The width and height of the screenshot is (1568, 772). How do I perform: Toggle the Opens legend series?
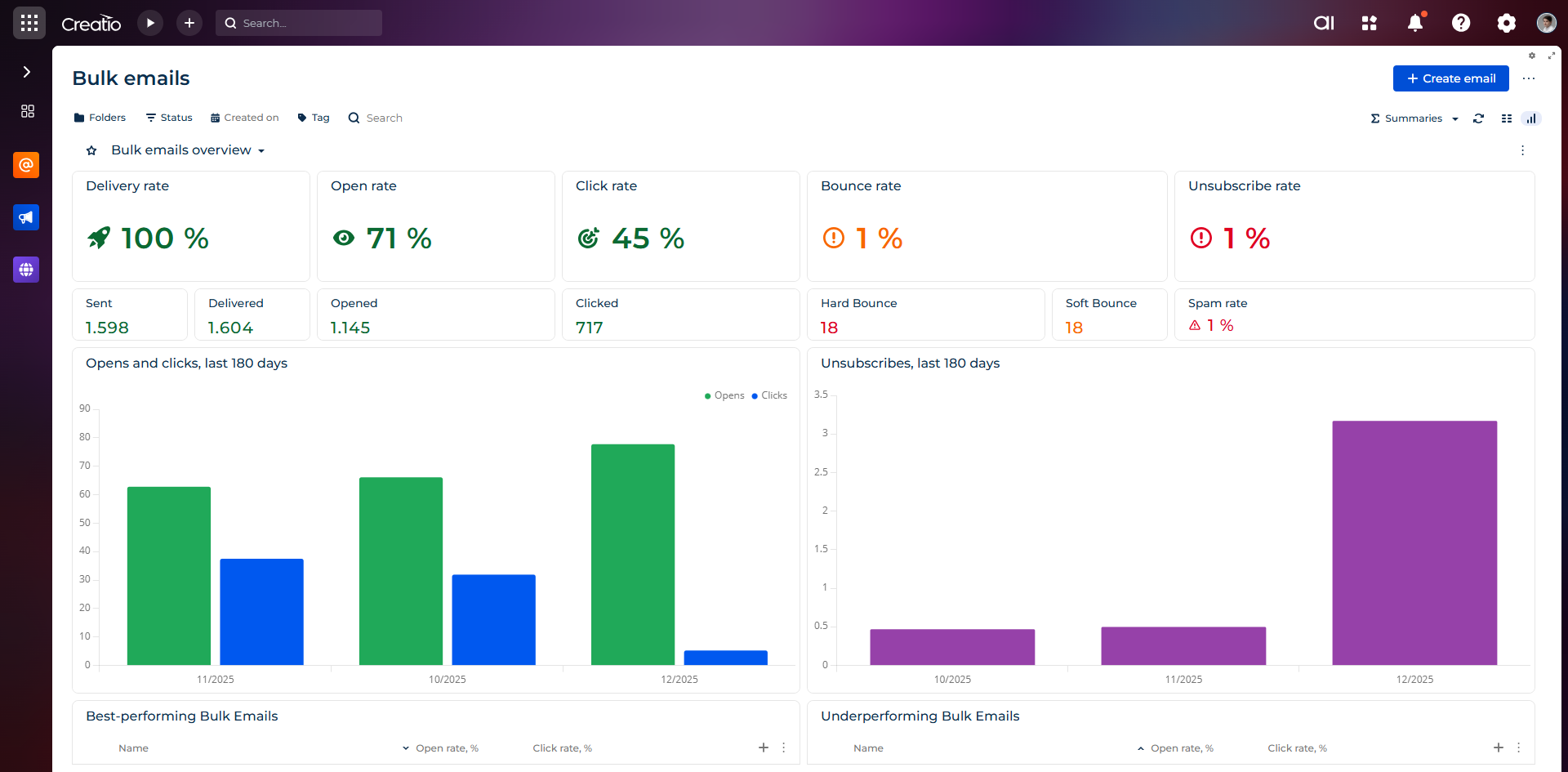pyautogui.click(x=724, y=395)
